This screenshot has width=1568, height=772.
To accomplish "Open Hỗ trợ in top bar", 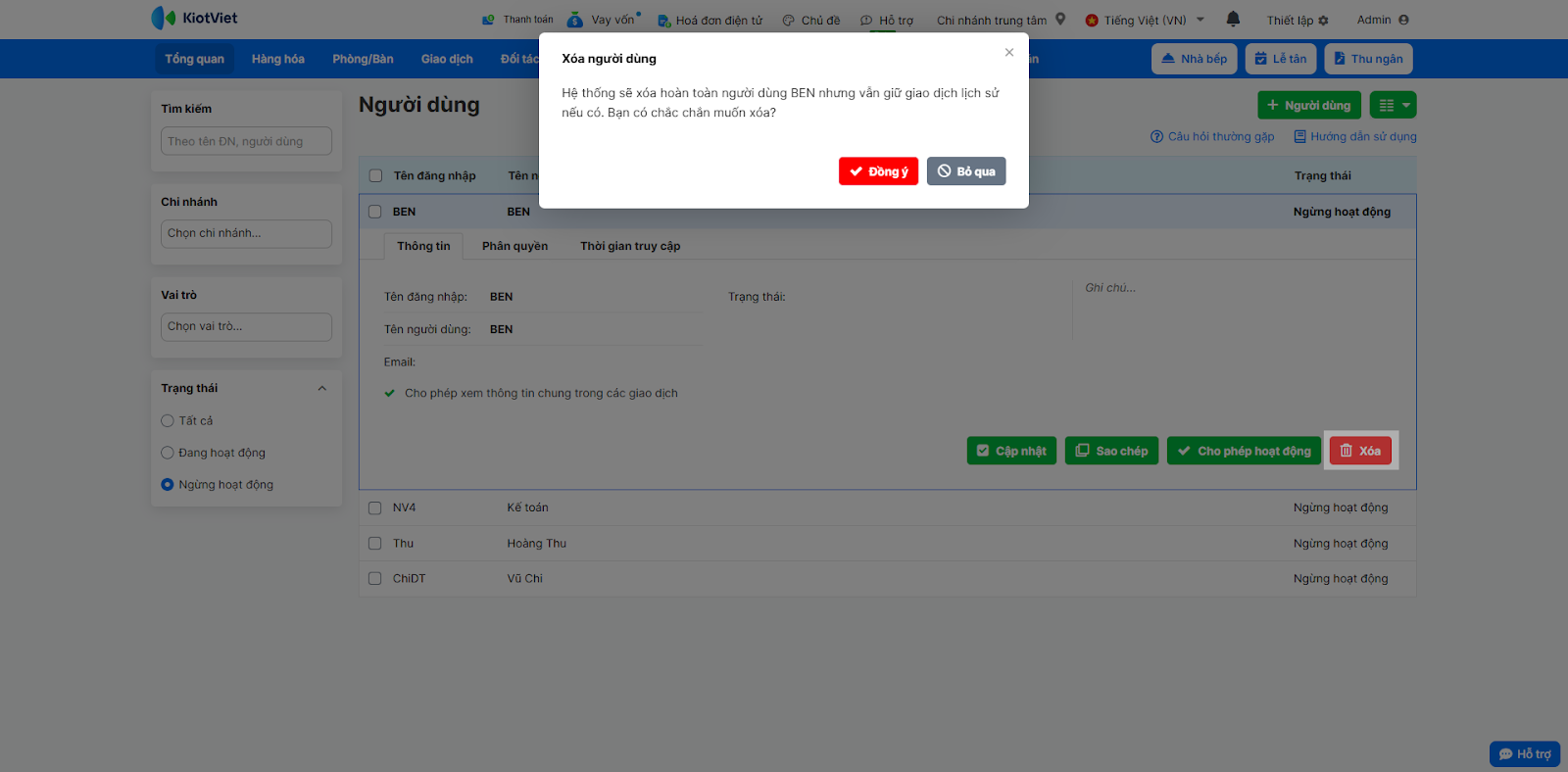I will point(887,20).
